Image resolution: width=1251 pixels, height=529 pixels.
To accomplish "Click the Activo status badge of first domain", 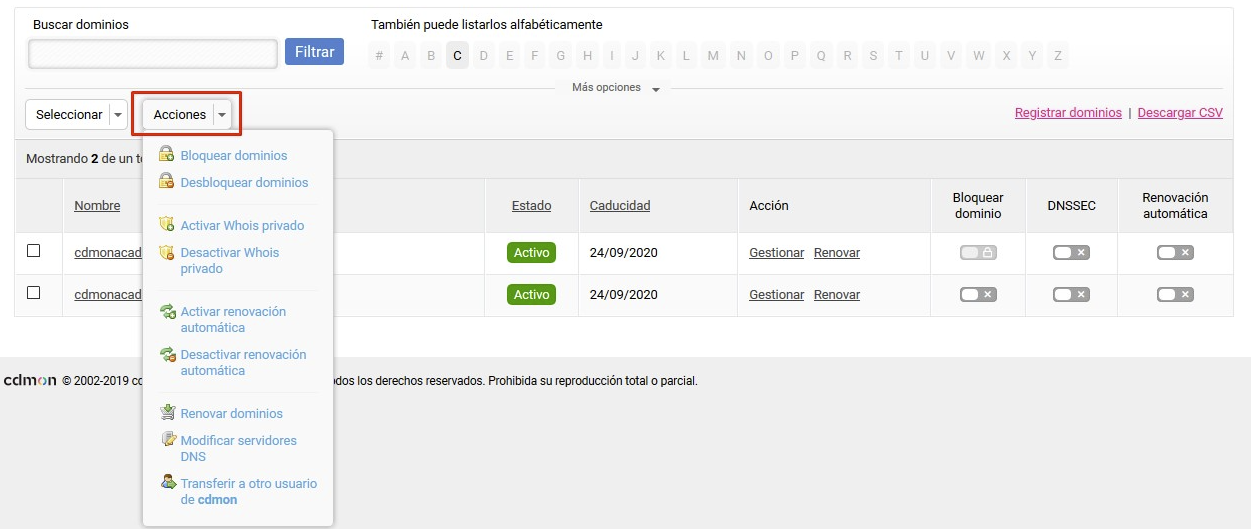I will coord(531,253).
